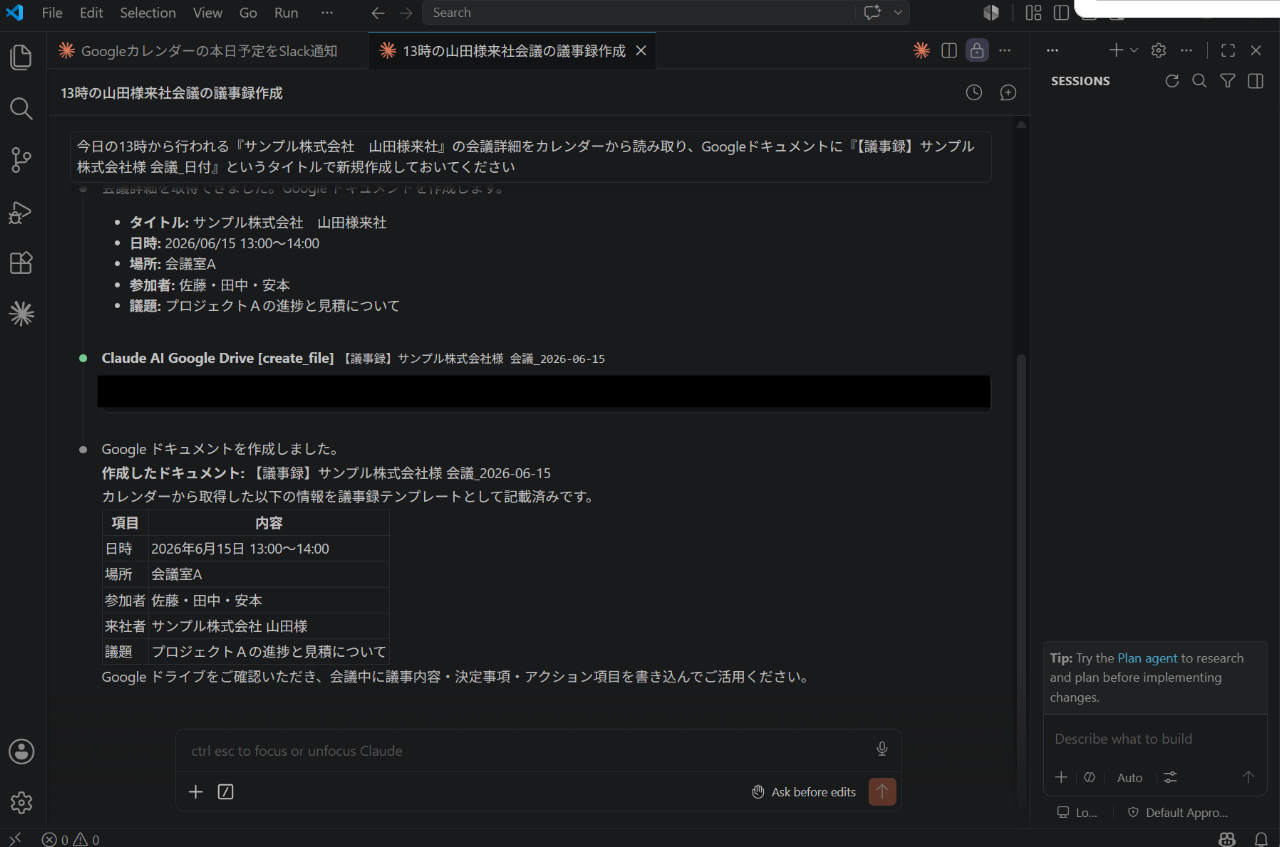Open the File menu

(x=52, y=13)
